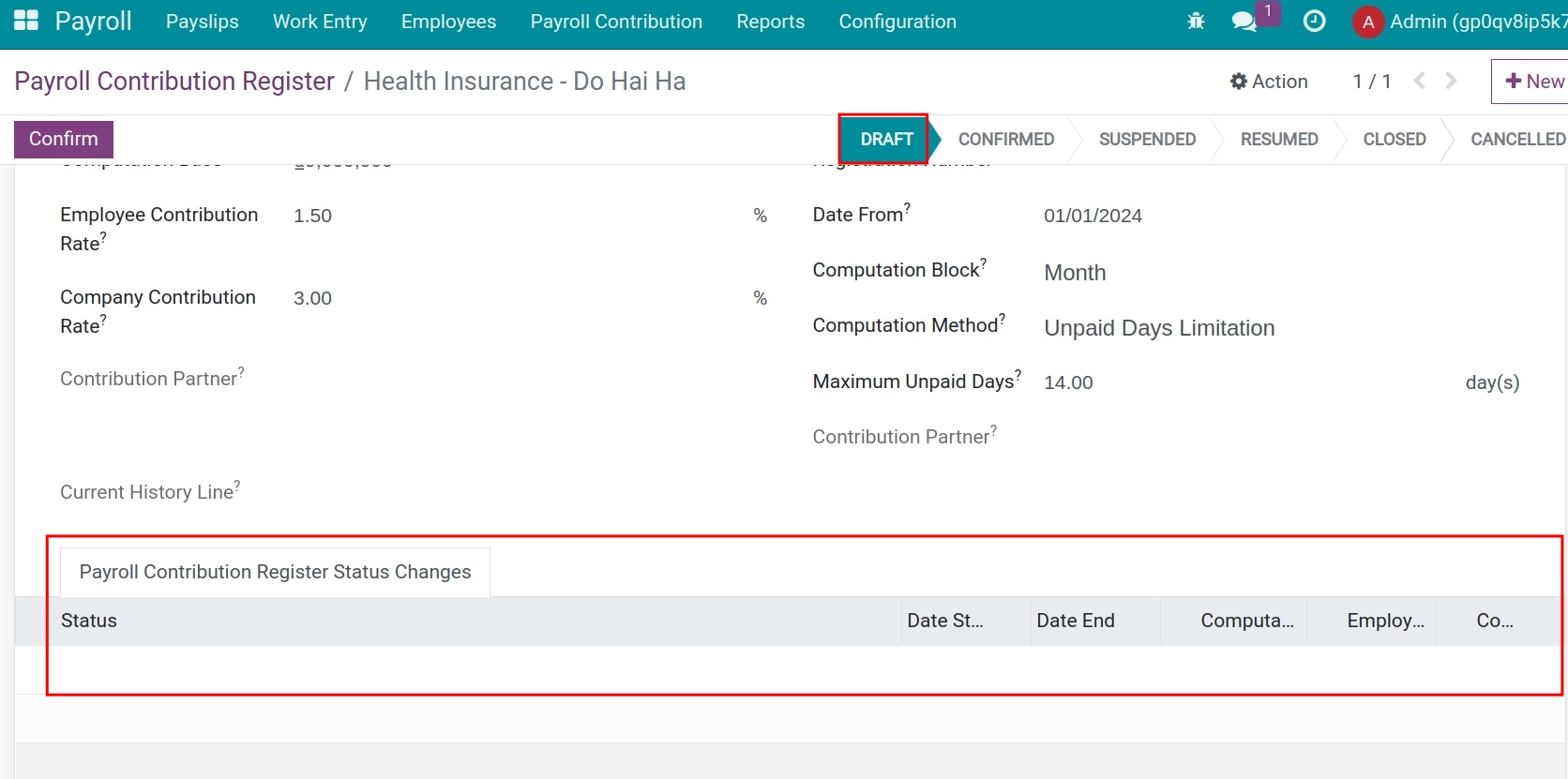This screenshot has height=779, width=1568.
Task: Go to previous record arrow
Action: point(1420,82)
